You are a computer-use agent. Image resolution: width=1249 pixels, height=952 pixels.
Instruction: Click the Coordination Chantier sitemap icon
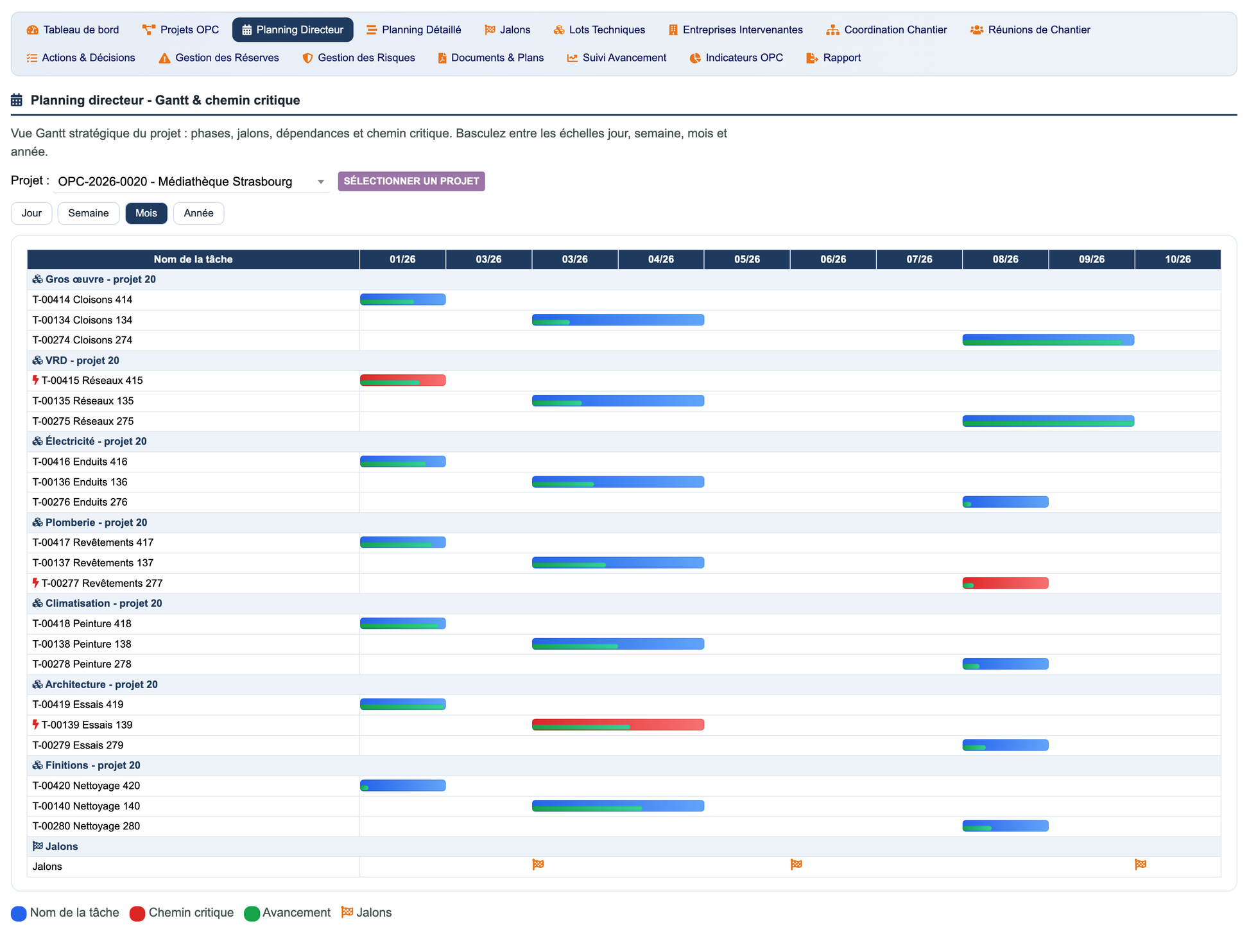click(x=833, y=30)
